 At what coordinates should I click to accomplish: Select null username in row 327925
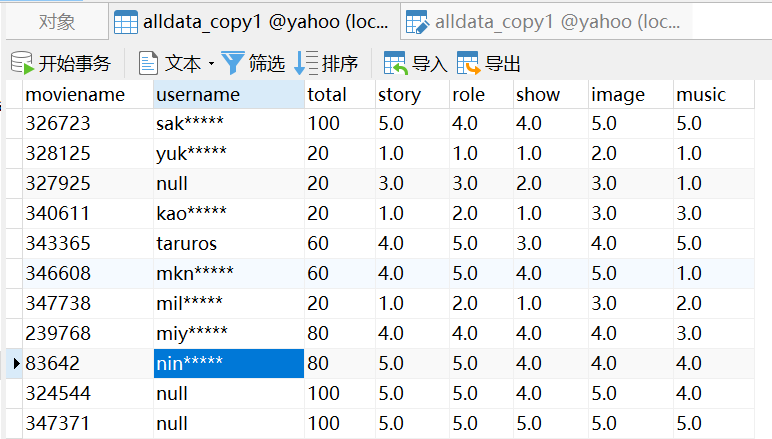229,184
